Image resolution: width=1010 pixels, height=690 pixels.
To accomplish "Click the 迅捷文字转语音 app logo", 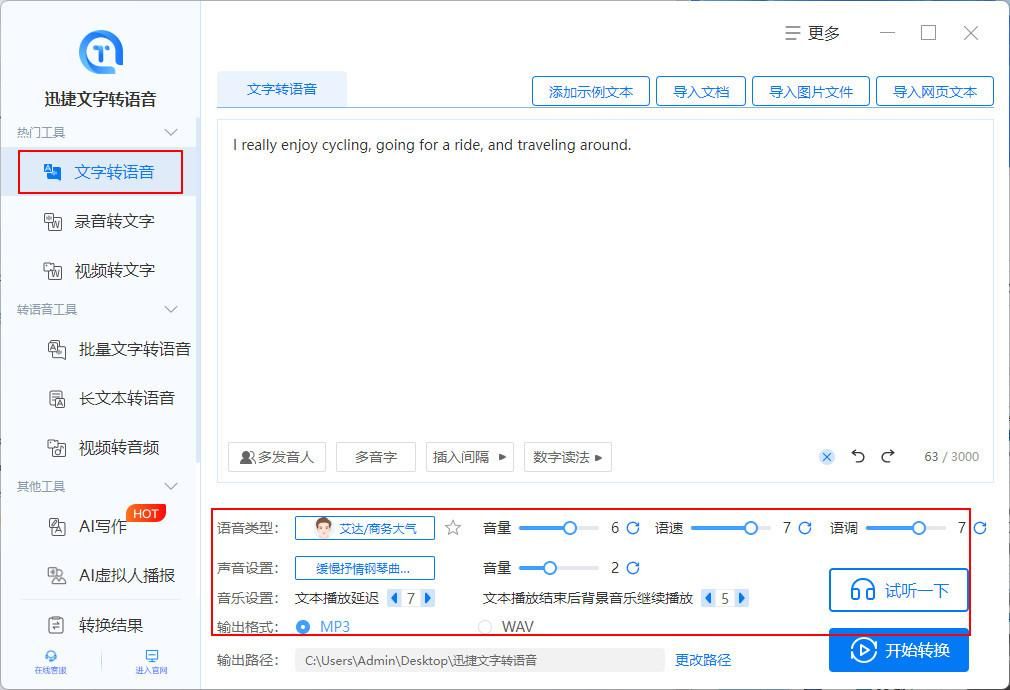I will click(100, 52).
